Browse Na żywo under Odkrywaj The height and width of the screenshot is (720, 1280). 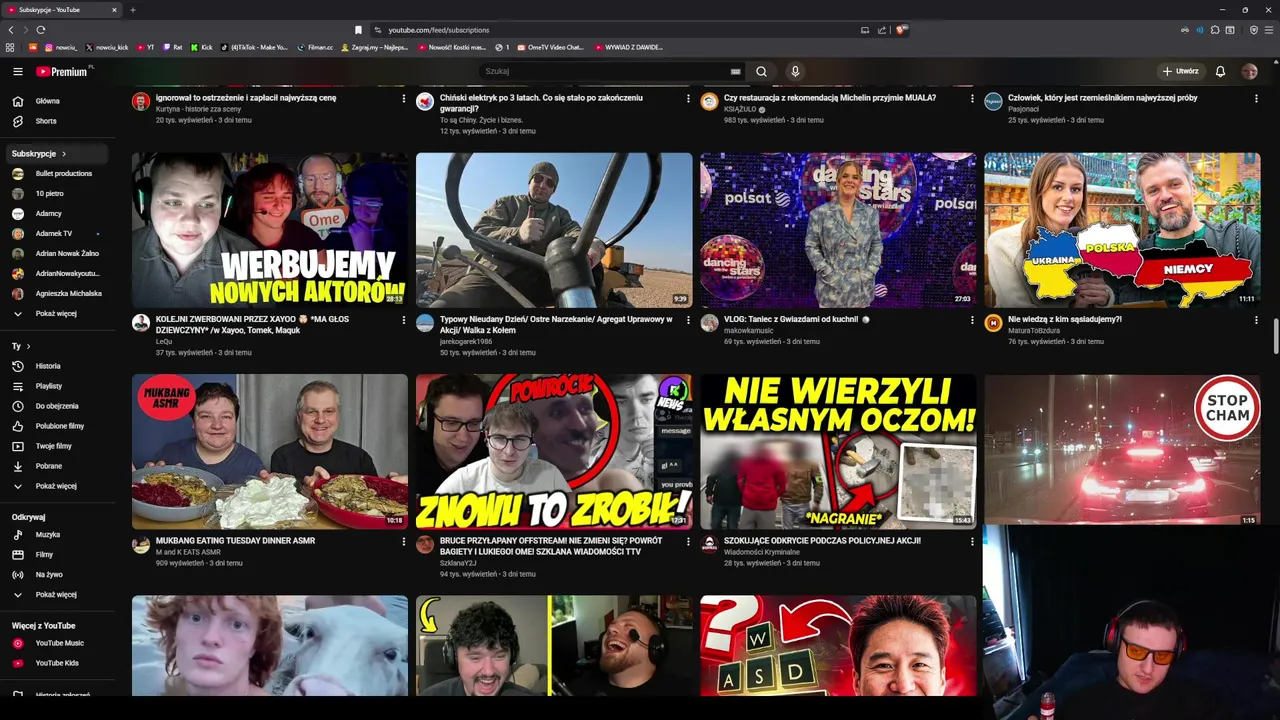[56, 575]
